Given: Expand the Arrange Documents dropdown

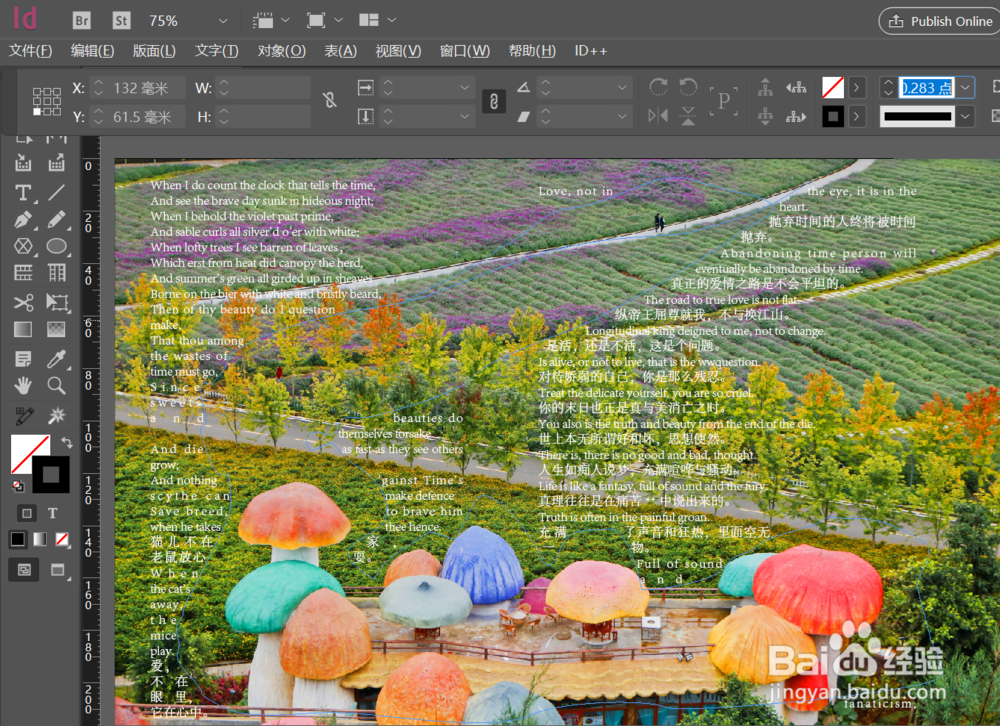Looking at the screenshot, I should (x=392, y=20).
